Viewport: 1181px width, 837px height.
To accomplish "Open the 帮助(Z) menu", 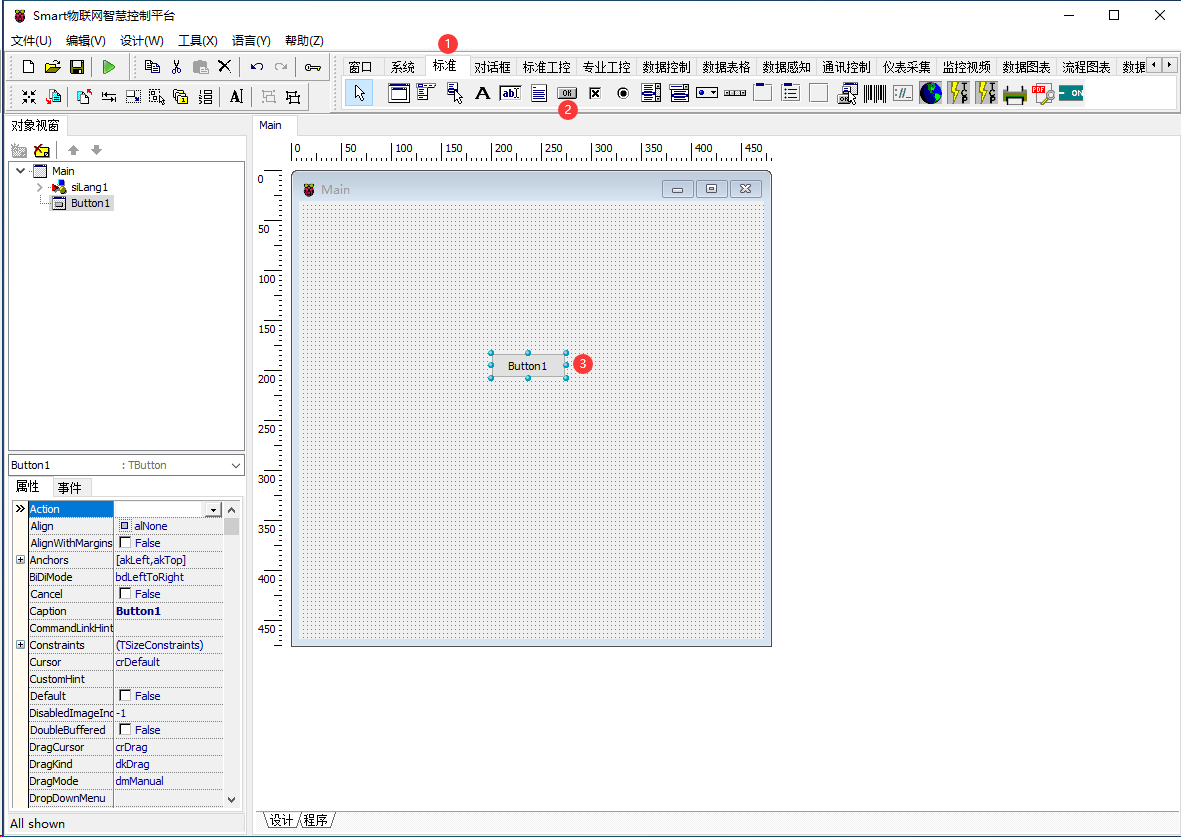I will (304, 41).
